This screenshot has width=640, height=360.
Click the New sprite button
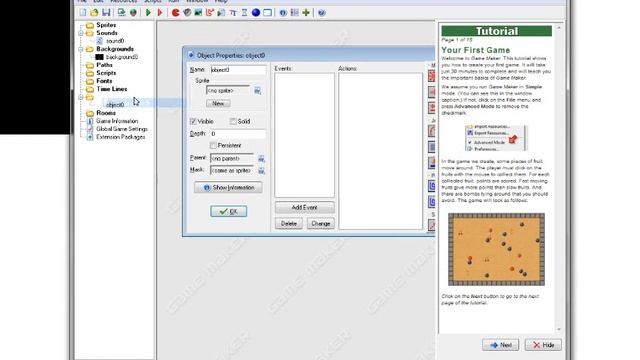pyautogui.click(x=218, y=103)
